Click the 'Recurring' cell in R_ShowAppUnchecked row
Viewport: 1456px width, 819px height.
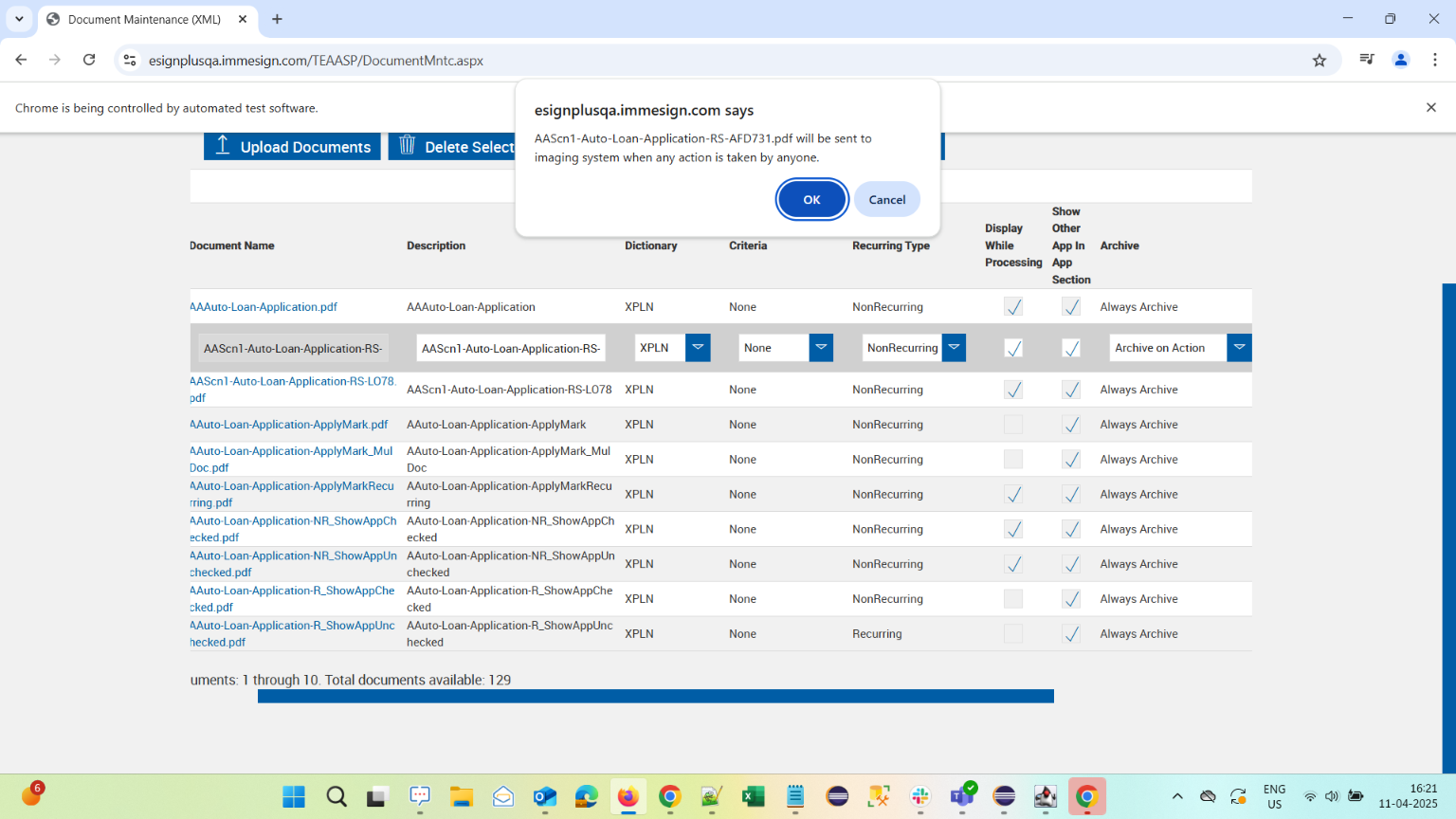click(877, 634)
